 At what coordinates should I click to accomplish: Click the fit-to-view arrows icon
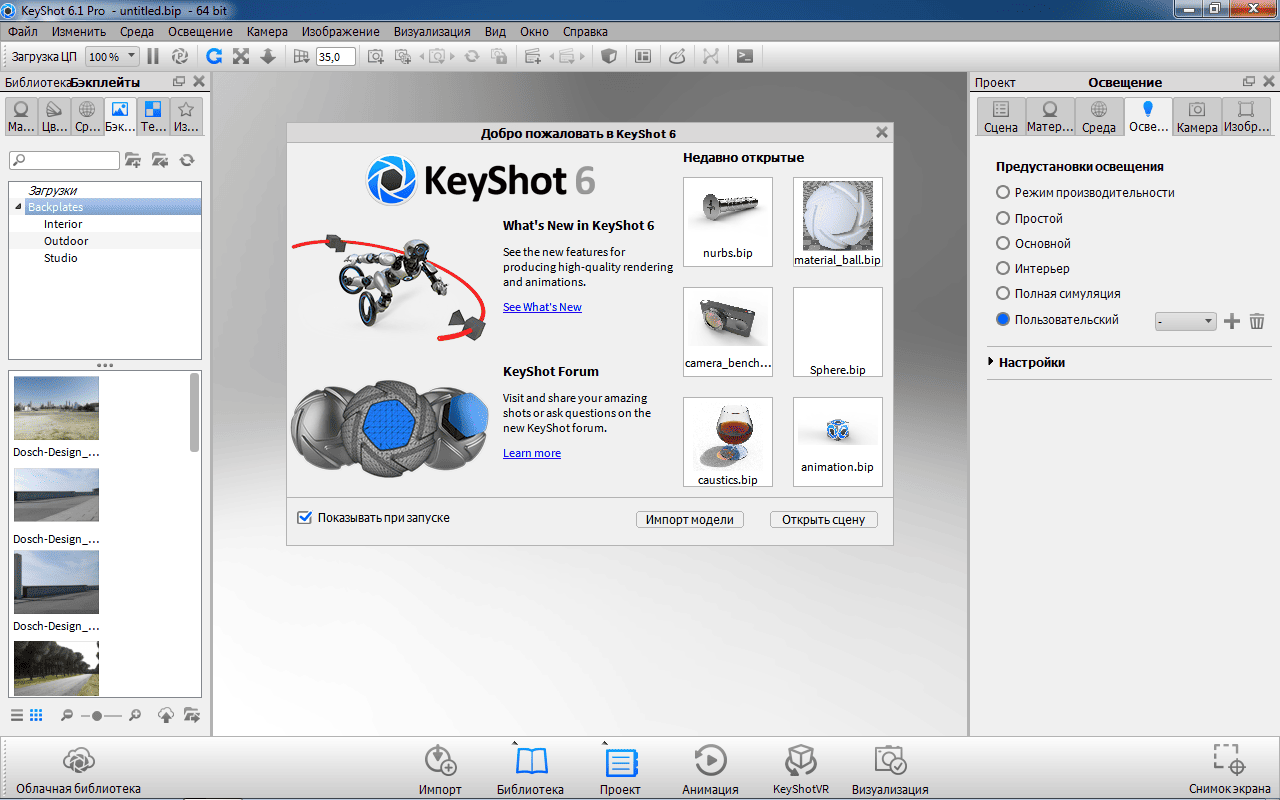(241, 57)
